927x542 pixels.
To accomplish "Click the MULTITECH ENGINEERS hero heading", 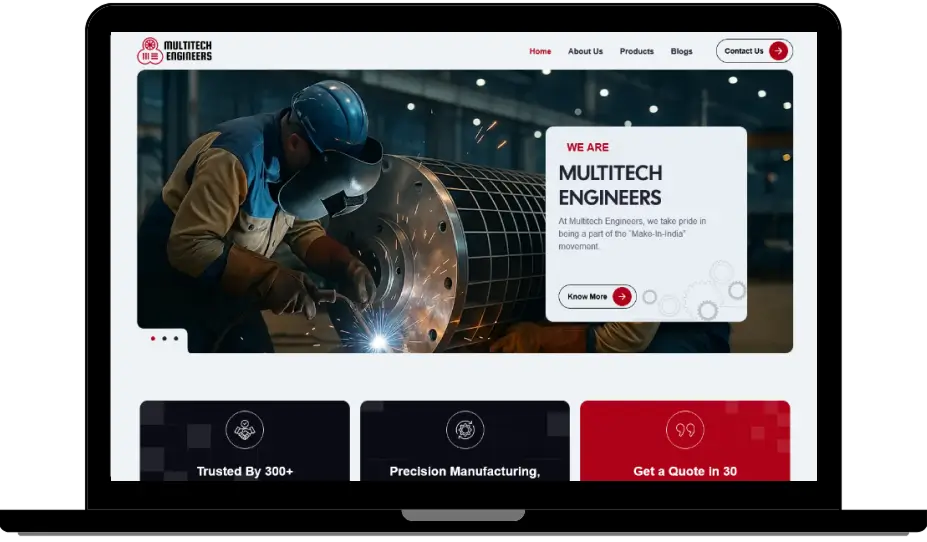I will [x=610, y=185].
